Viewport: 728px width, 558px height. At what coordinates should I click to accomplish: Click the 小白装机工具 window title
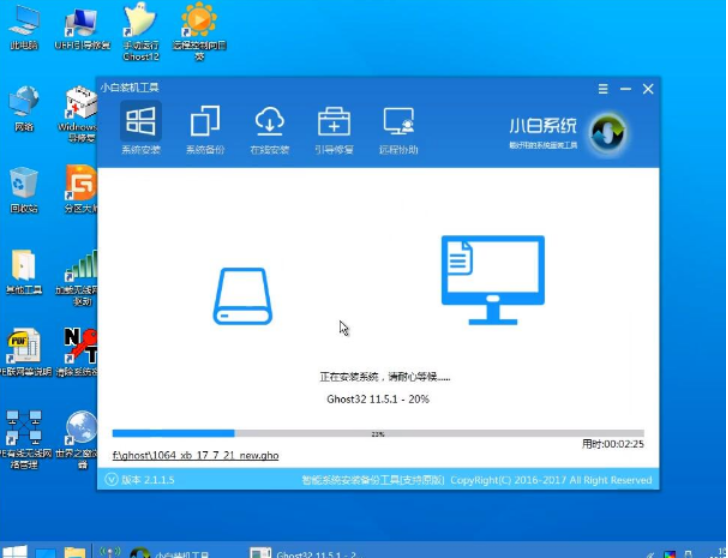point(130,87)
